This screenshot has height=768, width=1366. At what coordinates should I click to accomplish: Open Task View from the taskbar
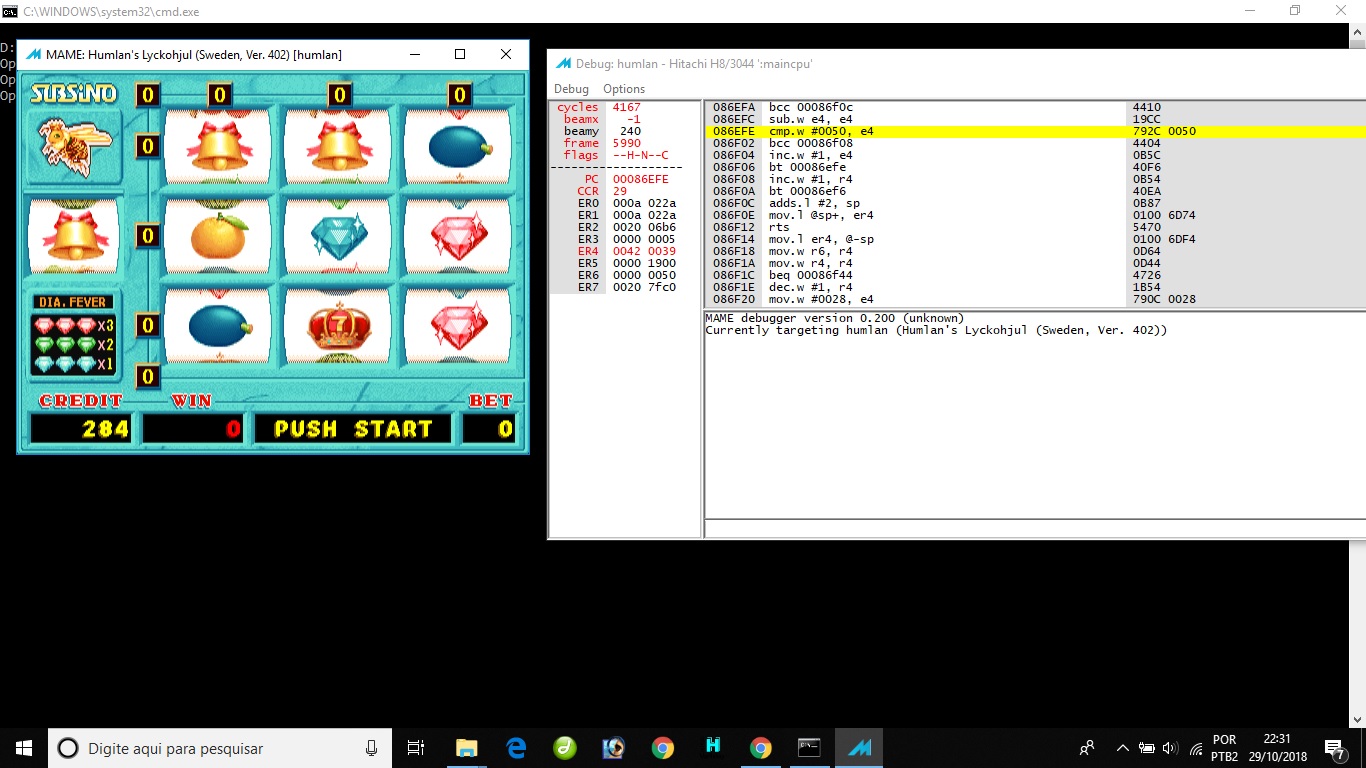tap(416, 748)
